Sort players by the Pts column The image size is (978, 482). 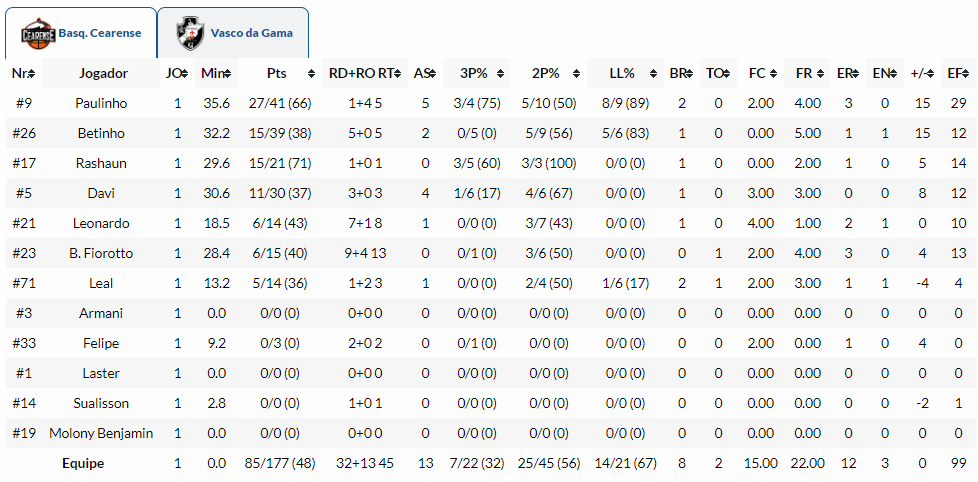click(280, 73)
